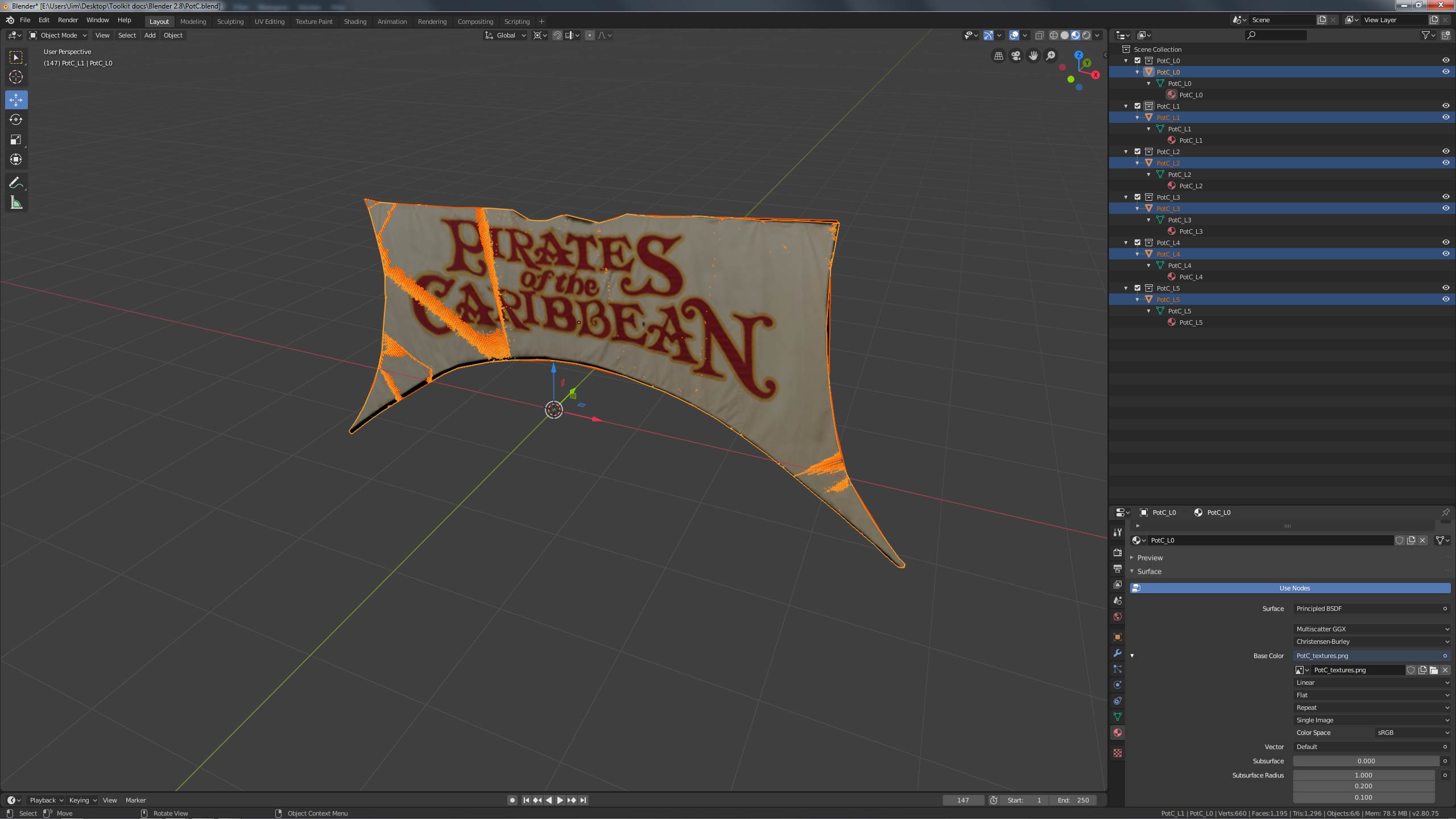Uncheck the PotC_L2 collection checkbox
This screenshot has width=1456, height=819.
(1137, 151)
